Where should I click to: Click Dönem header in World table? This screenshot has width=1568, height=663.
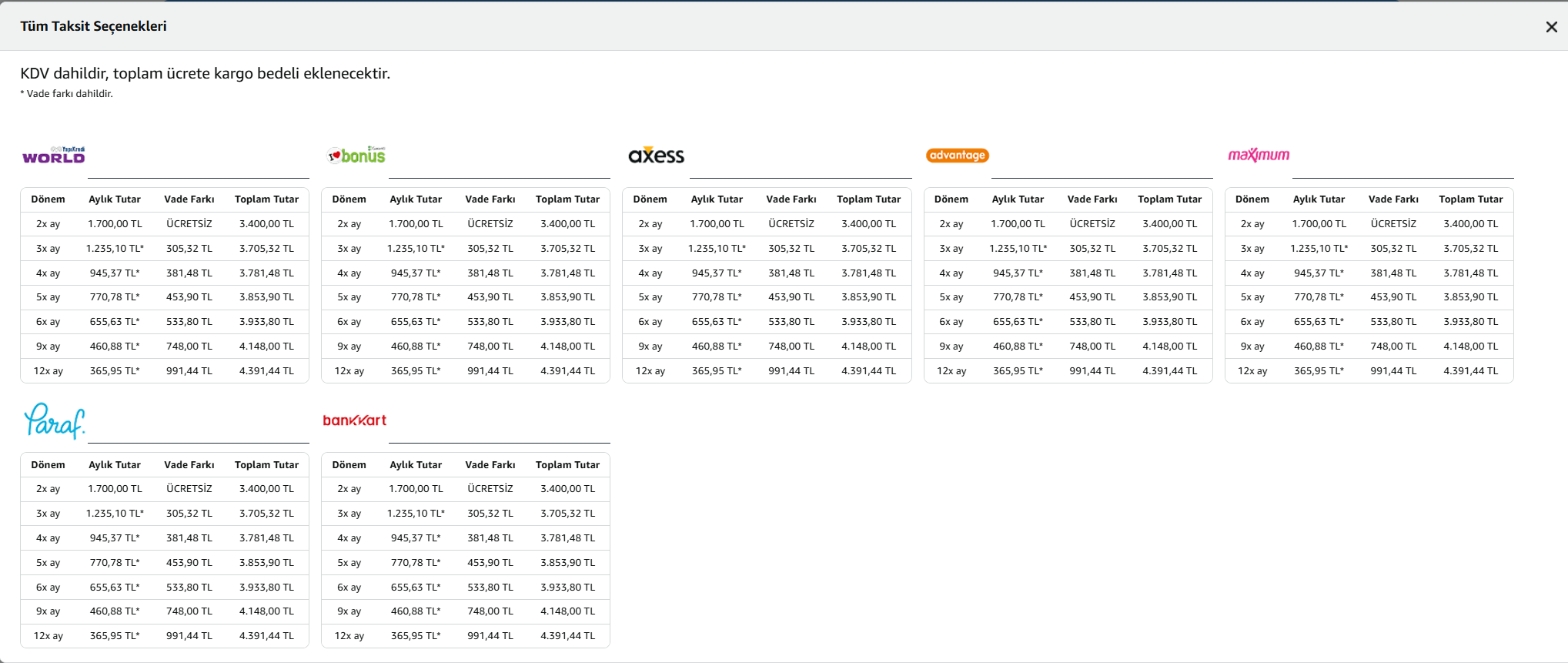click(48, 199)
